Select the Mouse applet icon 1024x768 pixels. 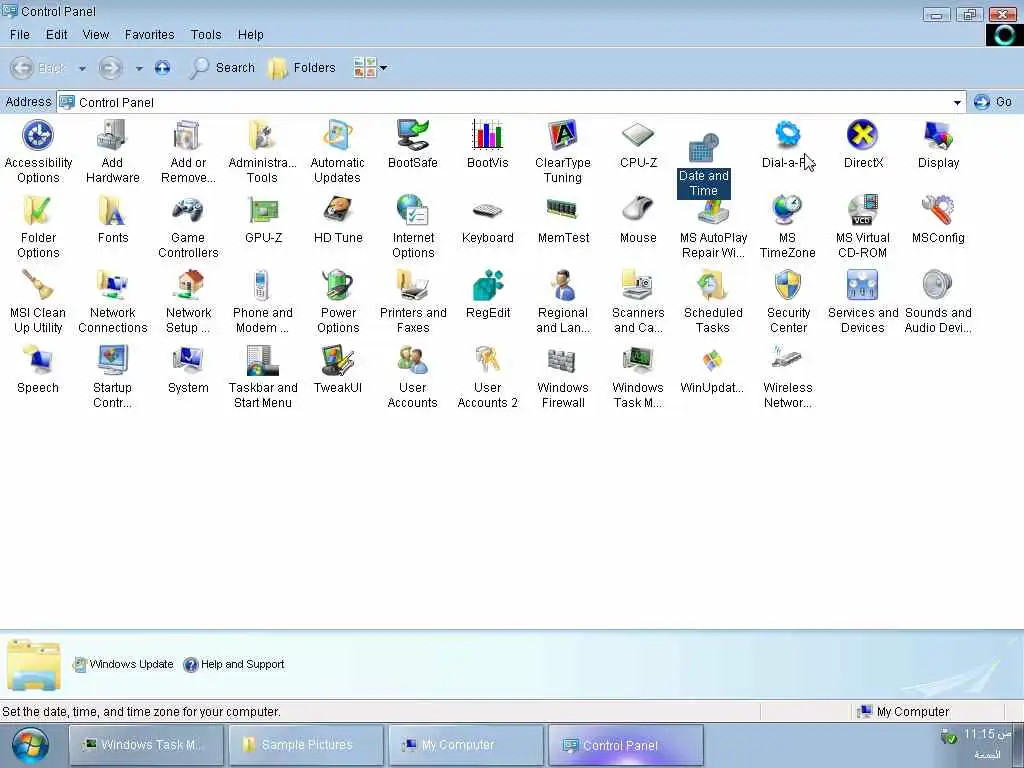(x=638, y=219)
